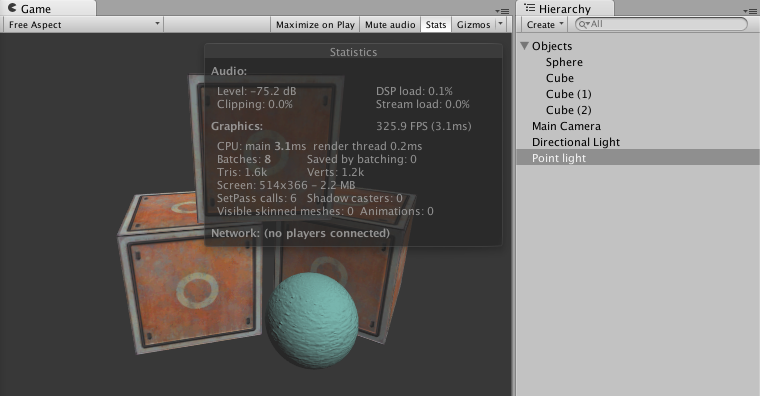Open the Gizmos dropdown arrow
Screen dimensions: 760x396
(501, 24)
